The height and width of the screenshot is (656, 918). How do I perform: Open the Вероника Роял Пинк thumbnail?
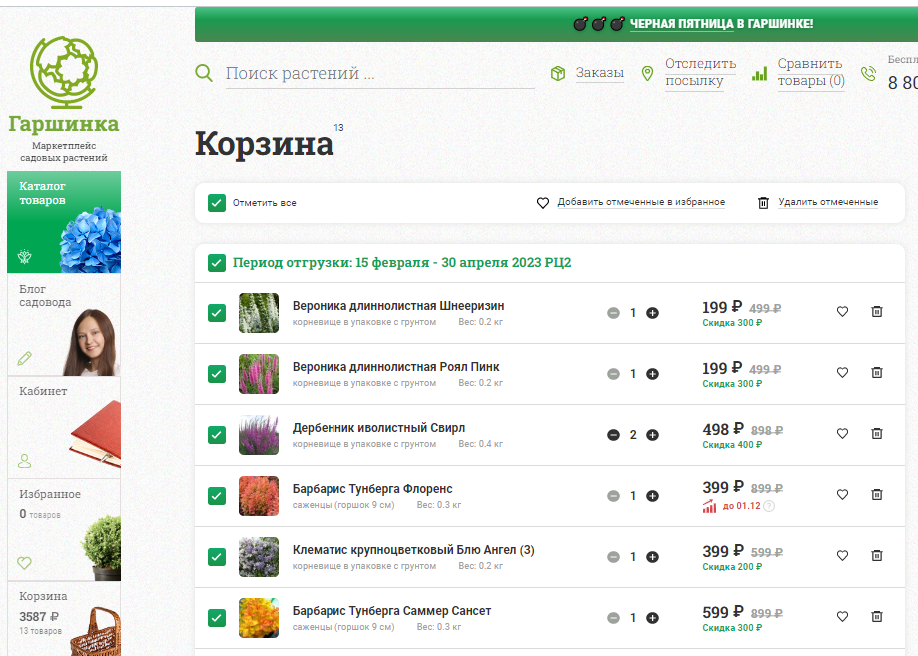pos(259,374)
